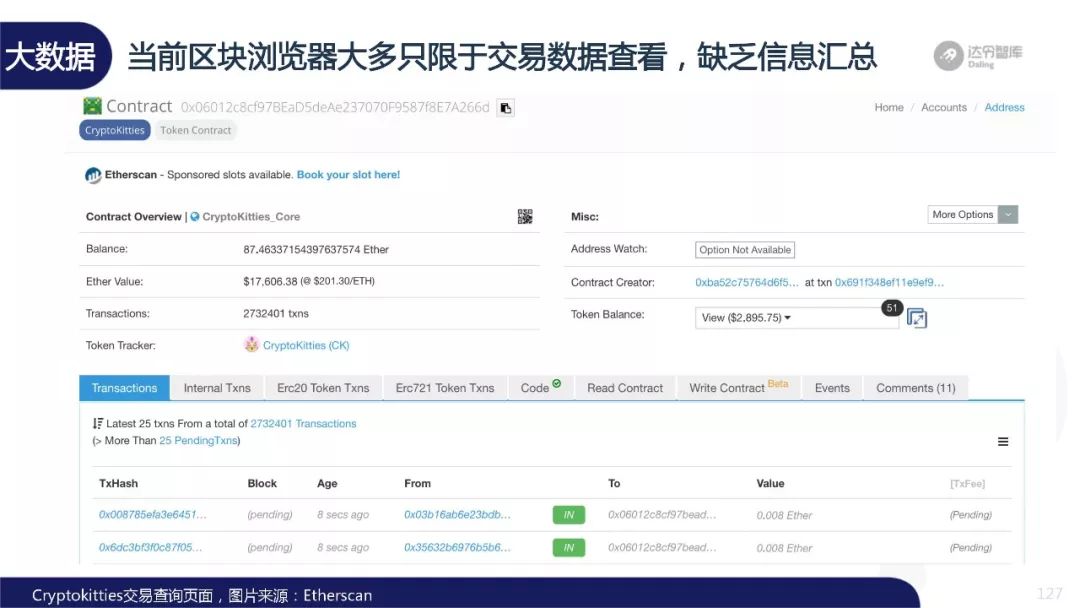Image resolution: width=1080 pixels, height=608 pixels.
Task: Open the Internal Txns tab
Action: [x=217, y=388]
